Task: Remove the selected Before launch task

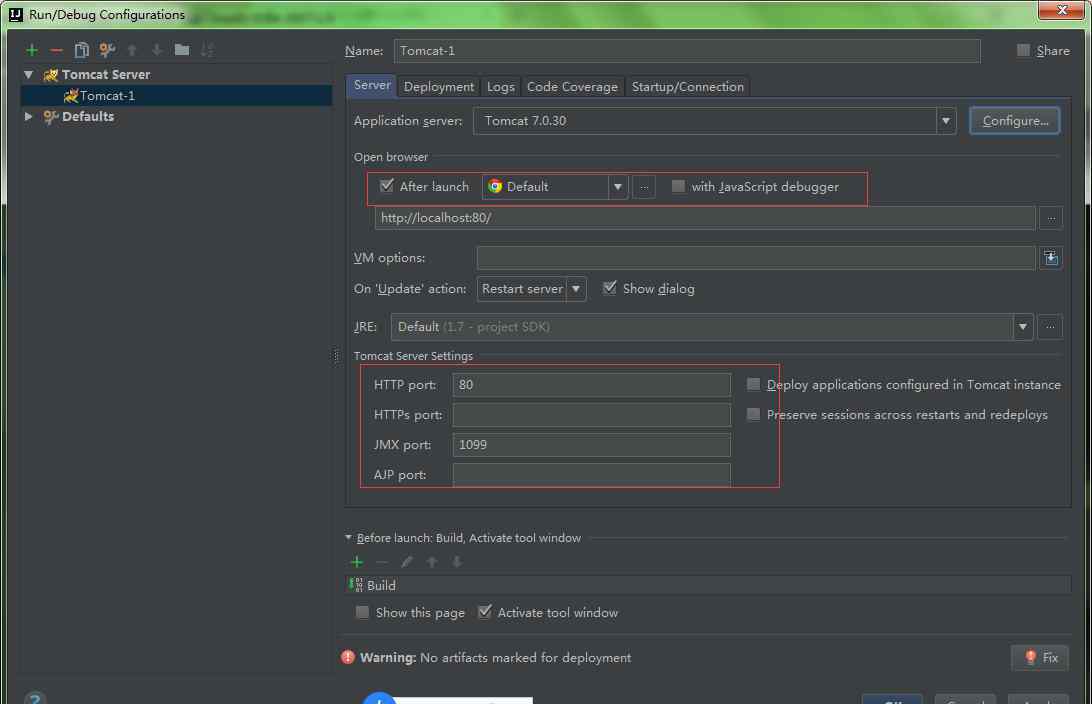Action: point(382,562)
